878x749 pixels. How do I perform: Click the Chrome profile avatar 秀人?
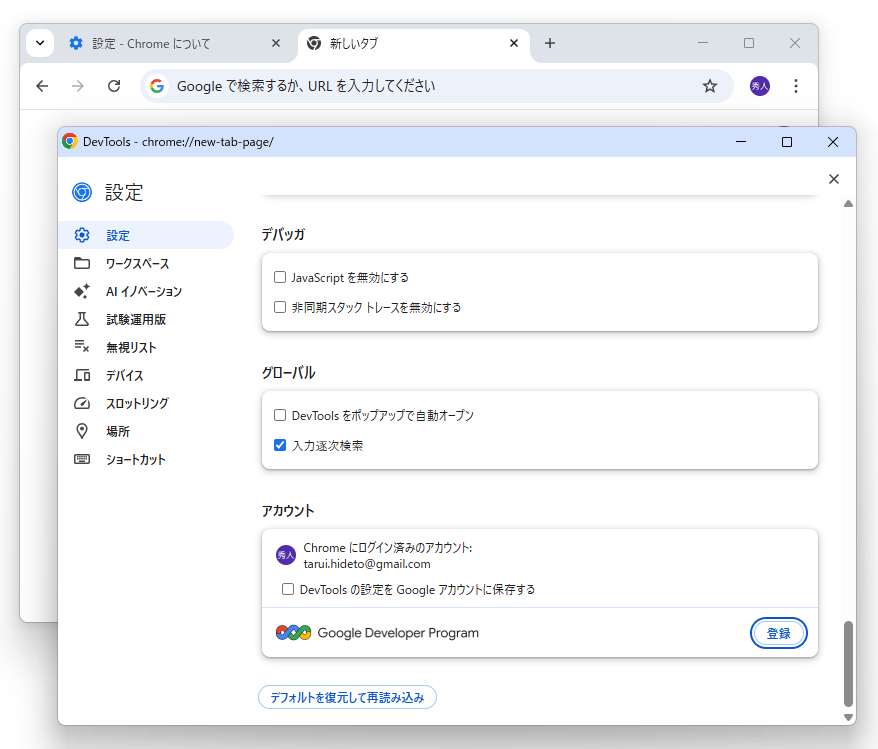tap(759, 86)
